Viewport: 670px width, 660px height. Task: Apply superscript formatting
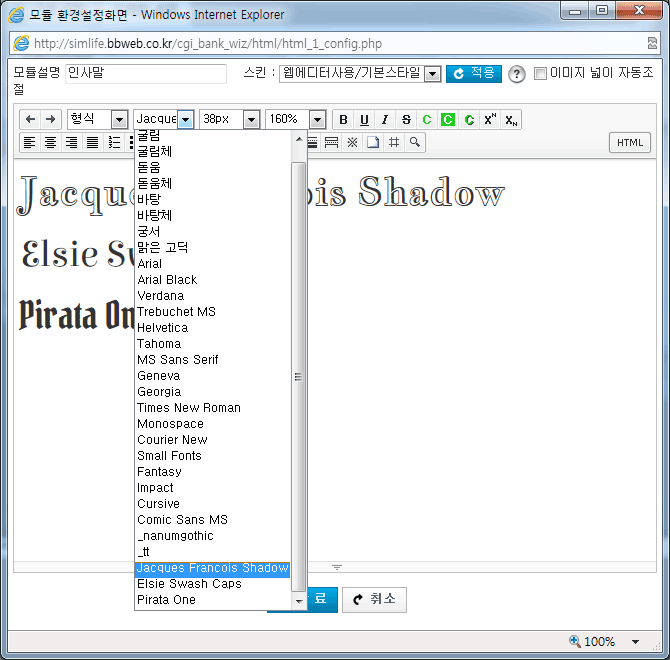click(x=490, y=120)
